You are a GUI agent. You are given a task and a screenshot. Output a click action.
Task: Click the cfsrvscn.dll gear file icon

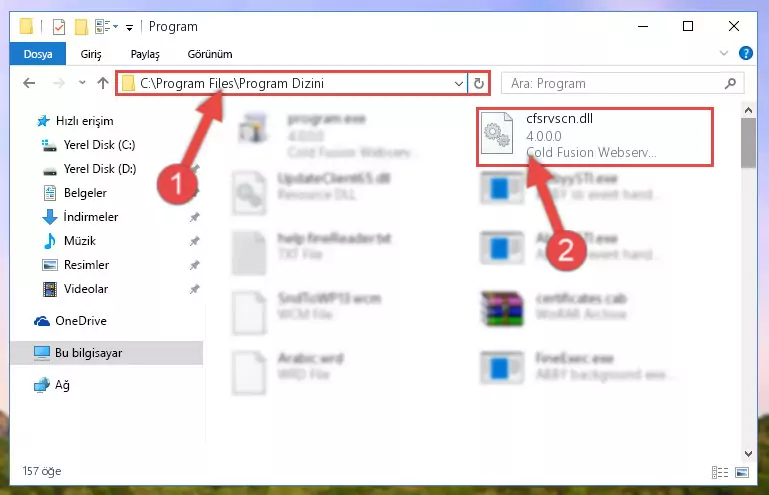(497, 133)
